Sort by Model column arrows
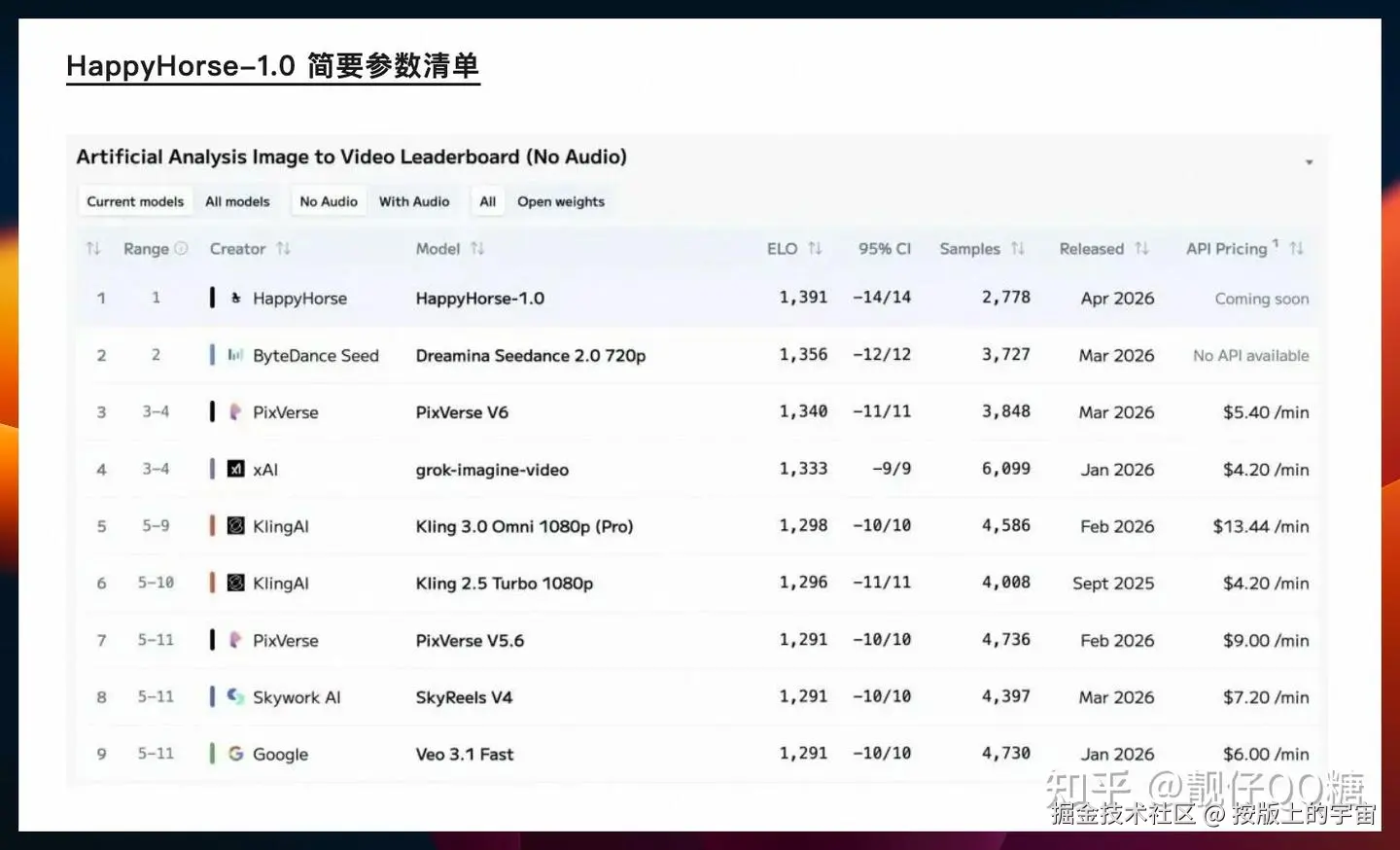The width and height of the screenshot is (1400, 850). pyautogui.click(x=477, y=249)
